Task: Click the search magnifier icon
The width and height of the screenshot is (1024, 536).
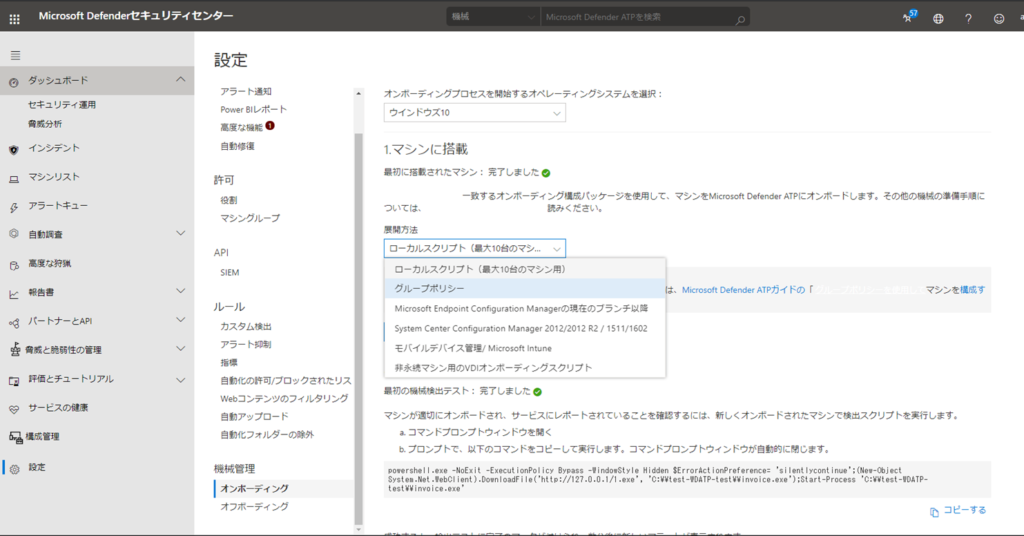Action: pyautogui.click(x=740, y=20)
